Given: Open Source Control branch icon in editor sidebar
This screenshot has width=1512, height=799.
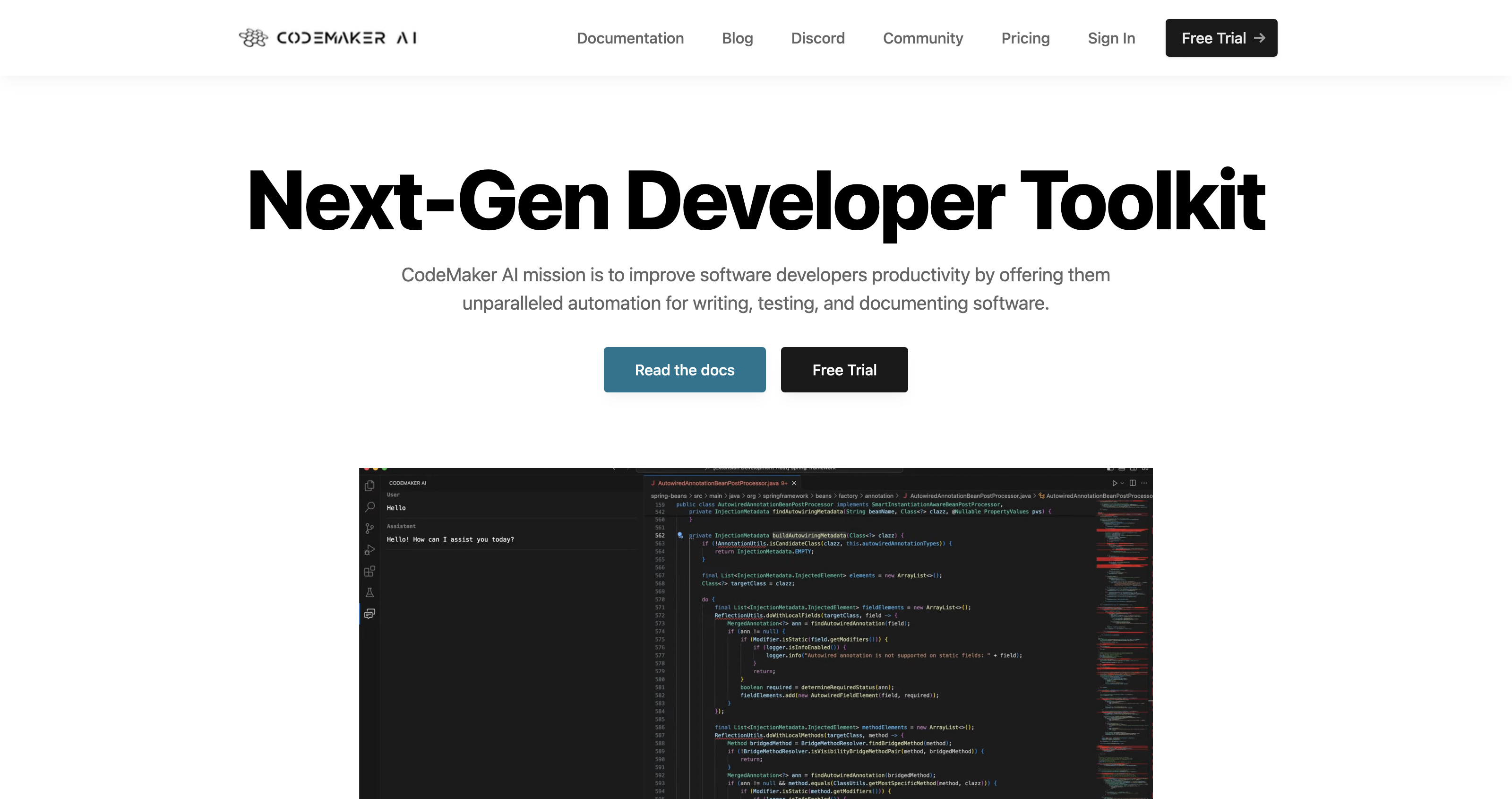Looking at the screenshot, I should coord(369,528).
